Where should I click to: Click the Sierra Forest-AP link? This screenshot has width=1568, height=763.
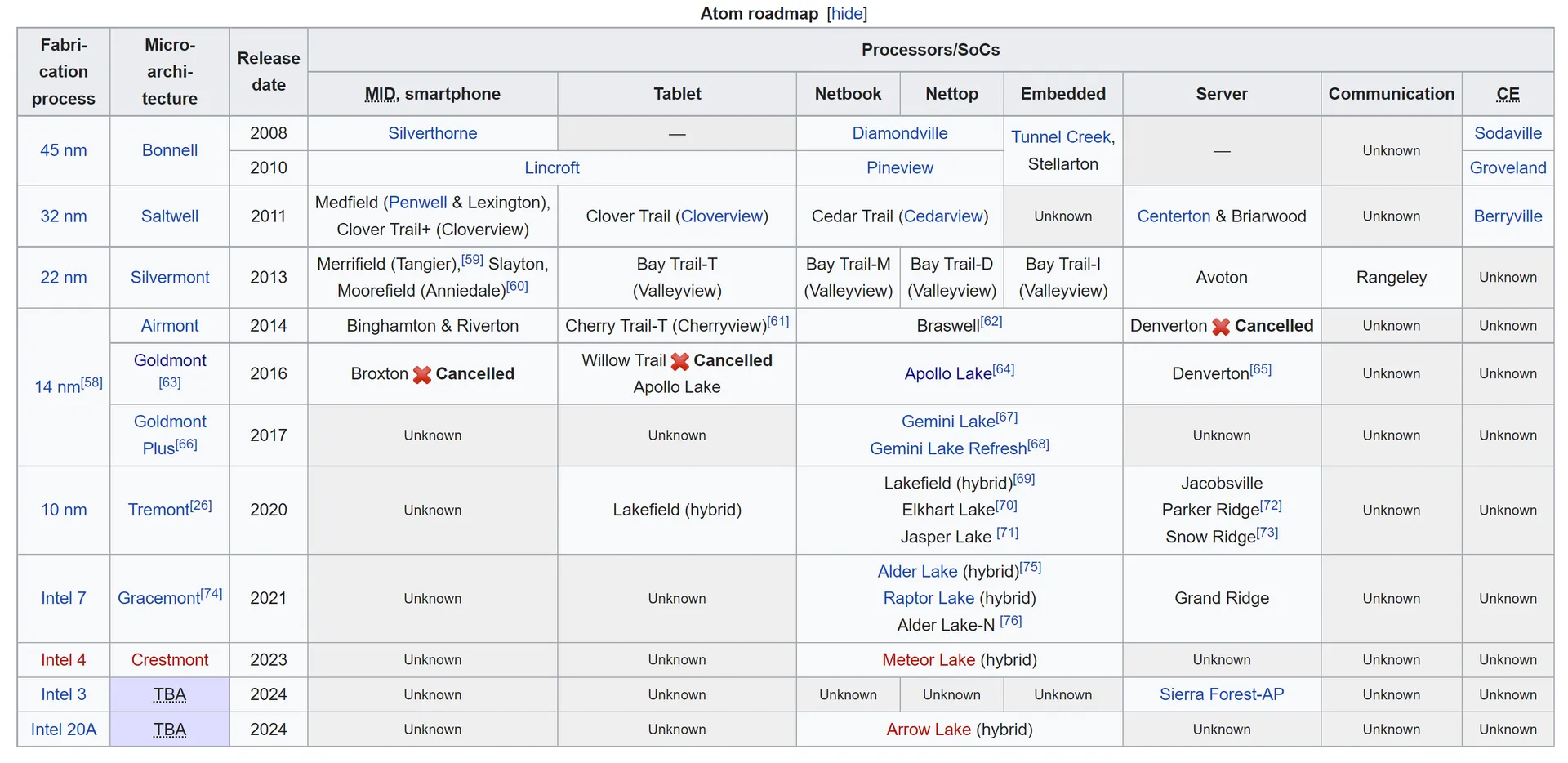pyautogui.click(x=1221, y=694)
